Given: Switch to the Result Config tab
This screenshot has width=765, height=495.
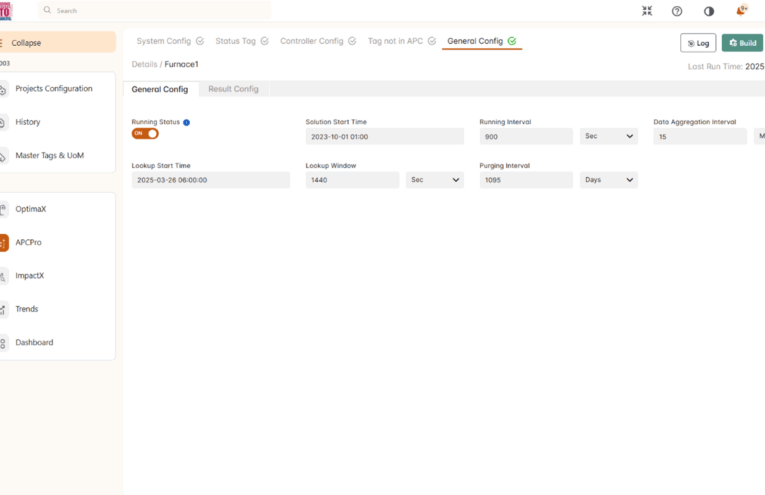Looking at the screenshot, I should pyautogui.click(x=233, y=89).
